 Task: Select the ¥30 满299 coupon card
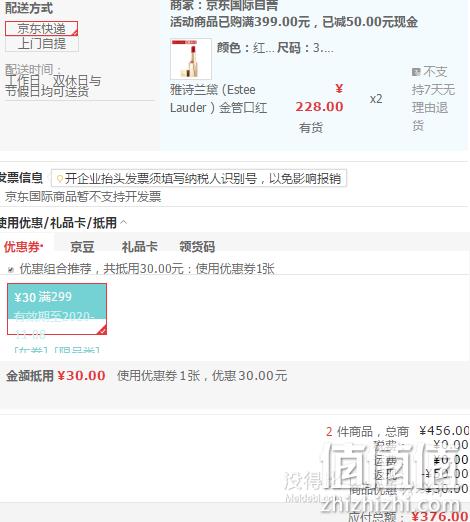[57, 309]
